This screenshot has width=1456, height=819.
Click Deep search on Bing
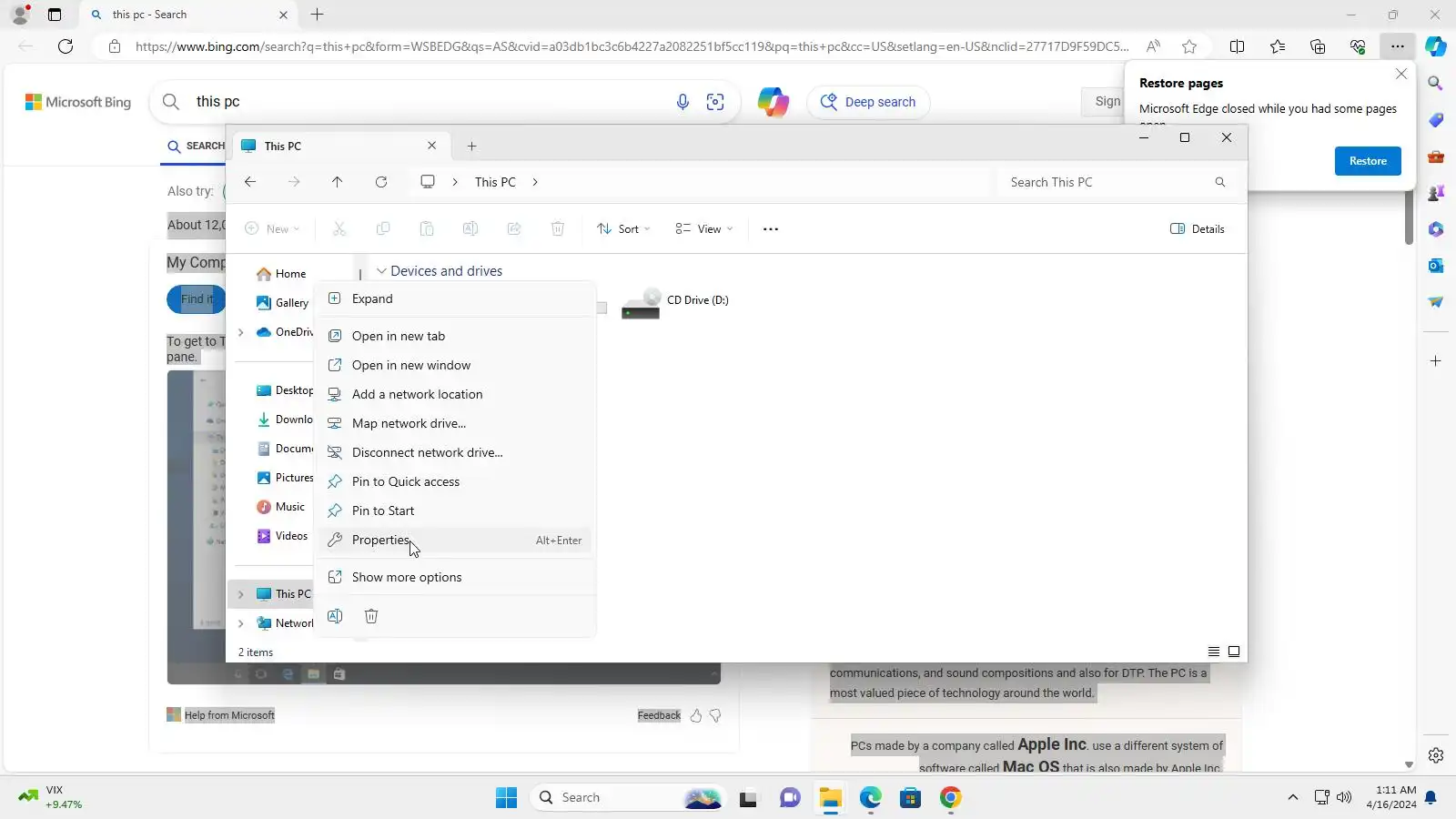pyautogui.click(x=869, y=102)
